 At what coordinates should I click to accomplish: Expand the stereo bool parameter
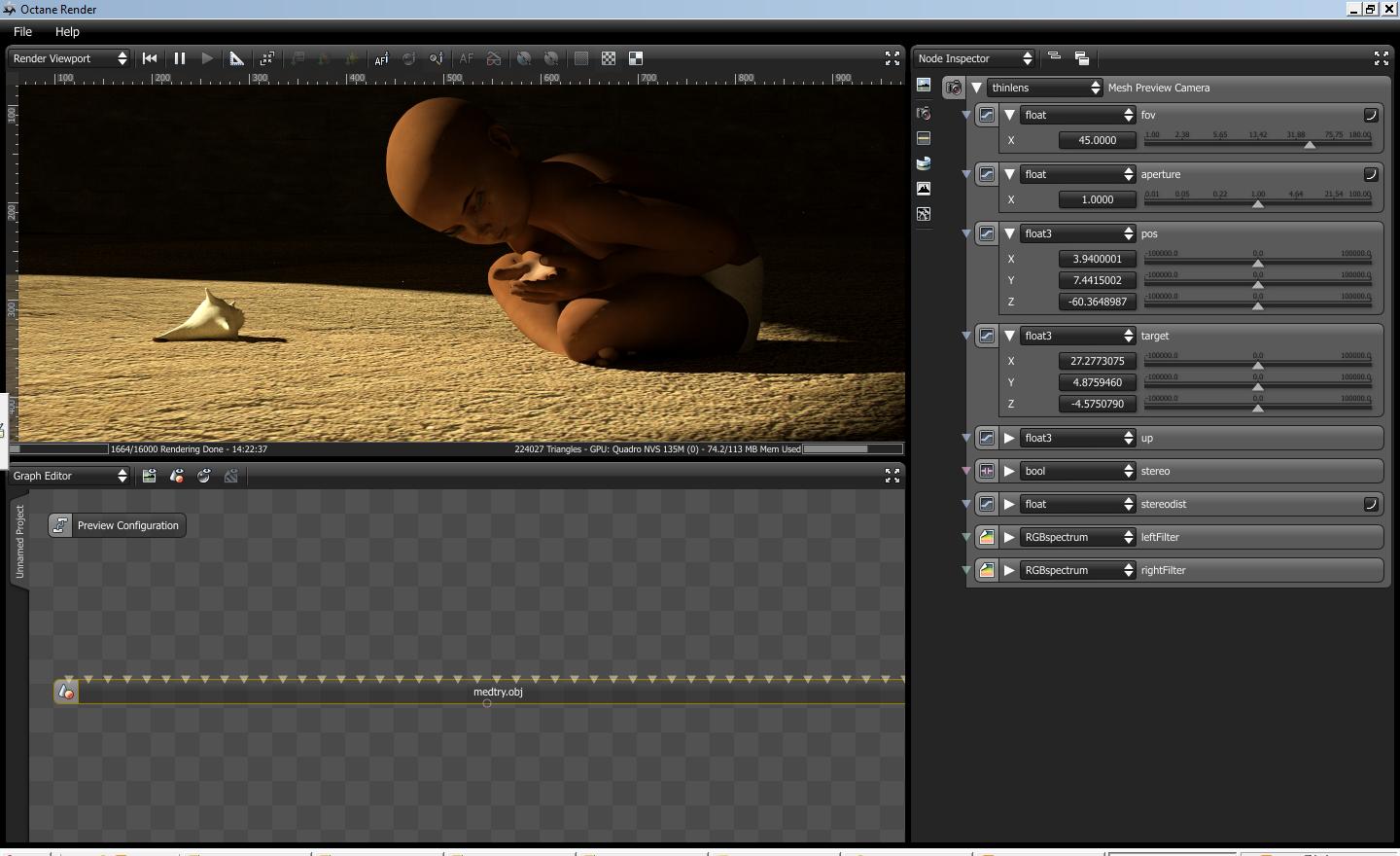click(1009, 471)
